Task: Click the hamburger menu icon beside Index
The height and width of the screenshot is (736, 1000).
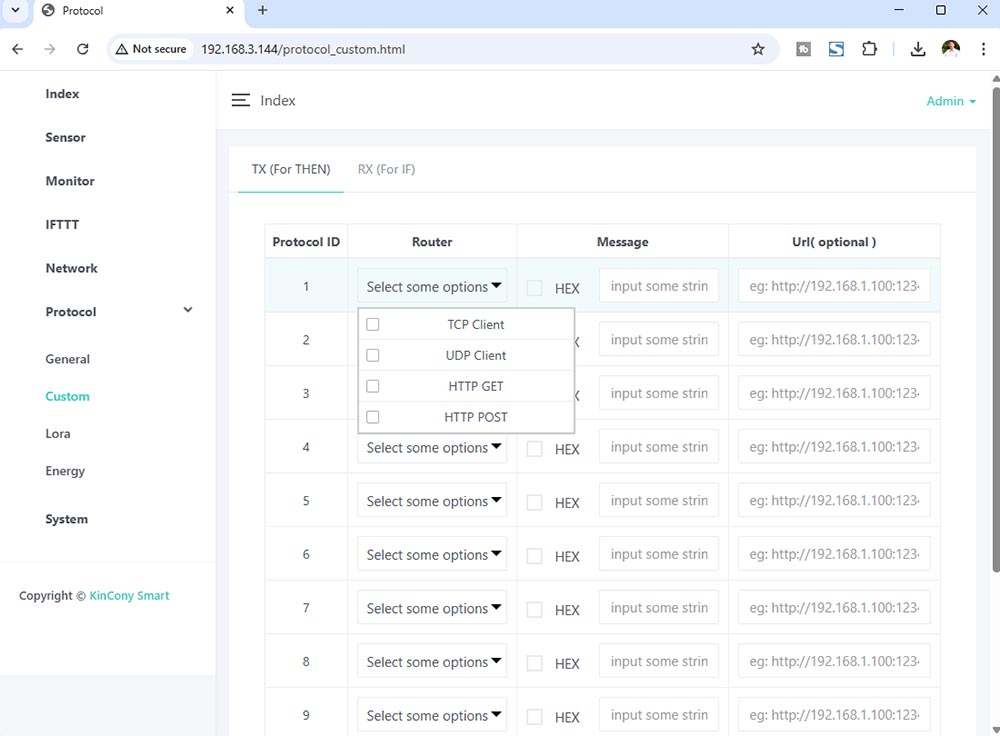Action: point(240,101)
